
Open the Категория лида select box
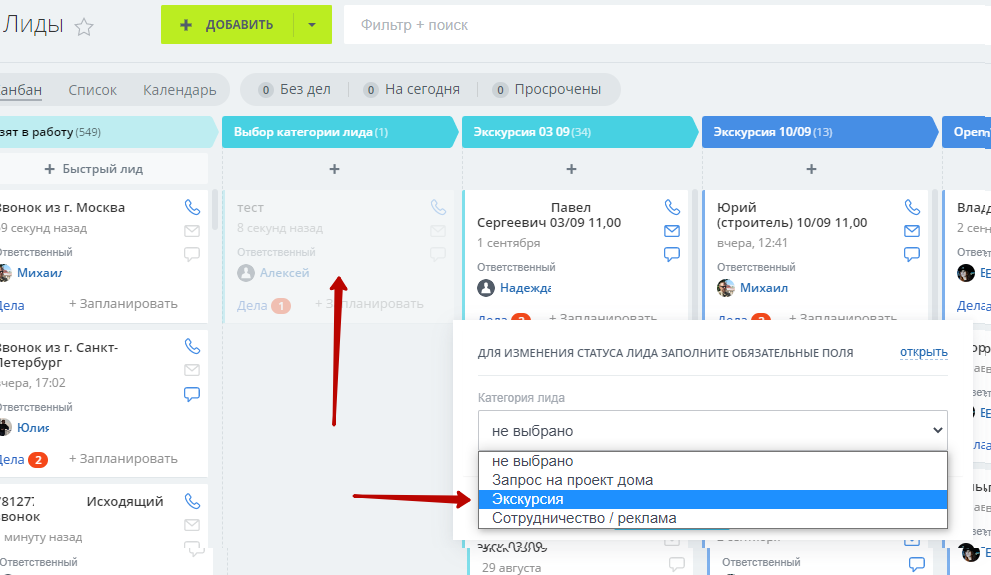point(711,430)
